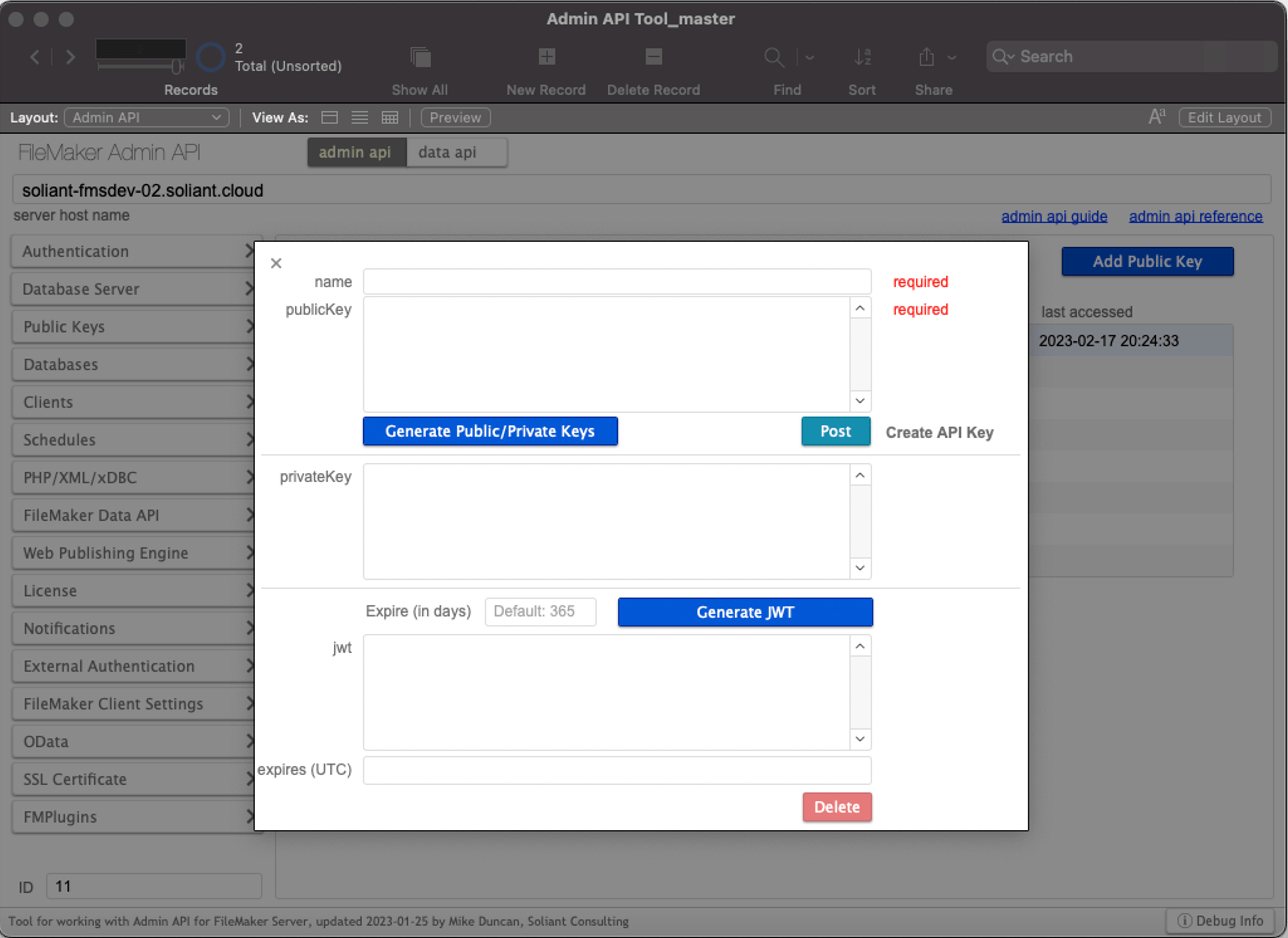Switch to Table view icon
1288x938 pixels.
390,118
